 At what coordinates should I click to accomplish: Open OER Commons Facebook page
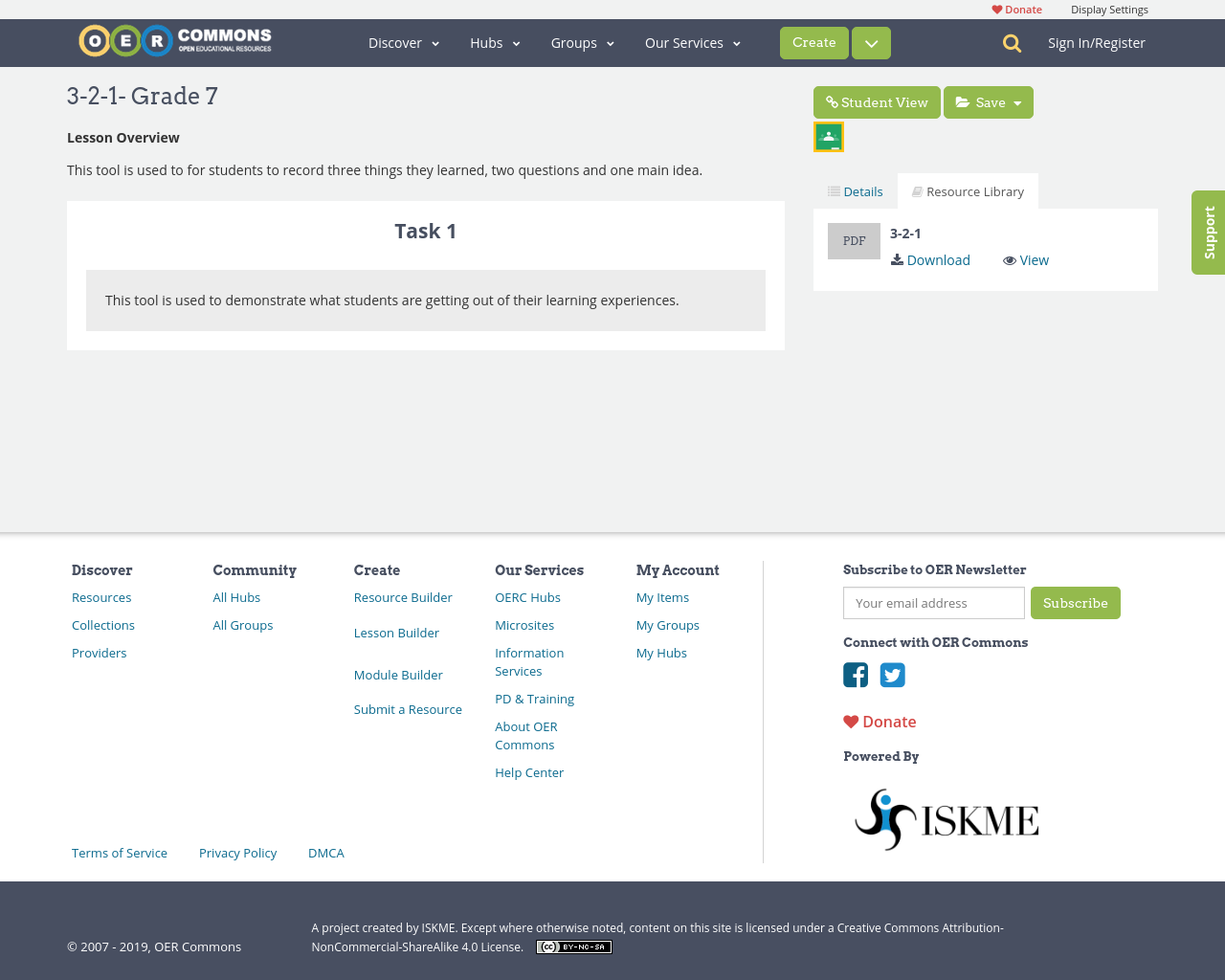click(855, 675)
